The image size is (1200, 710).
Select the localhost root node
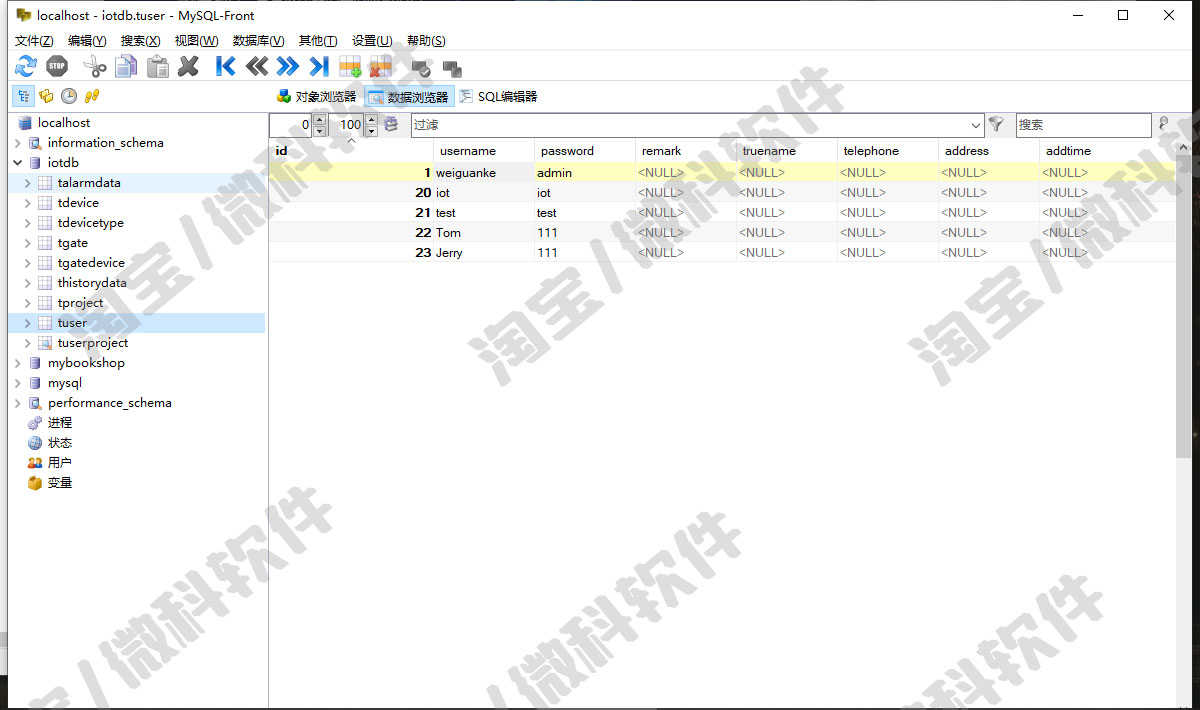coord(64,123)
